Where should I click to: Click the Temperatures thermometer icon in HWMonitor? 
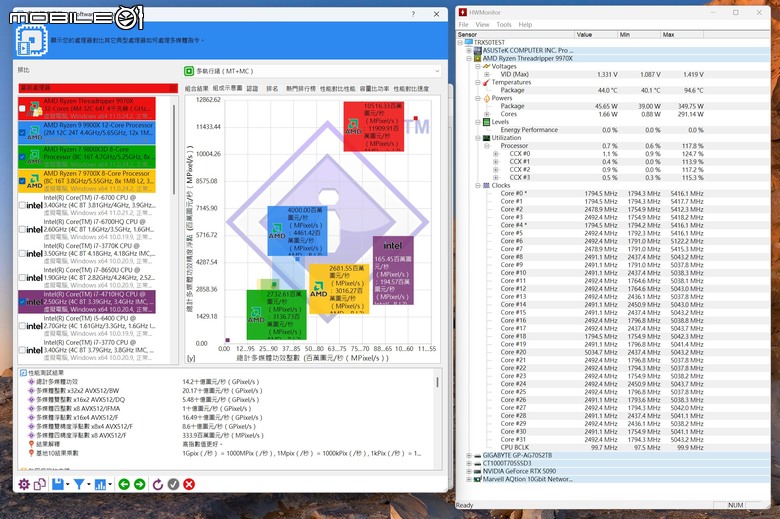[x=487, y=82]
